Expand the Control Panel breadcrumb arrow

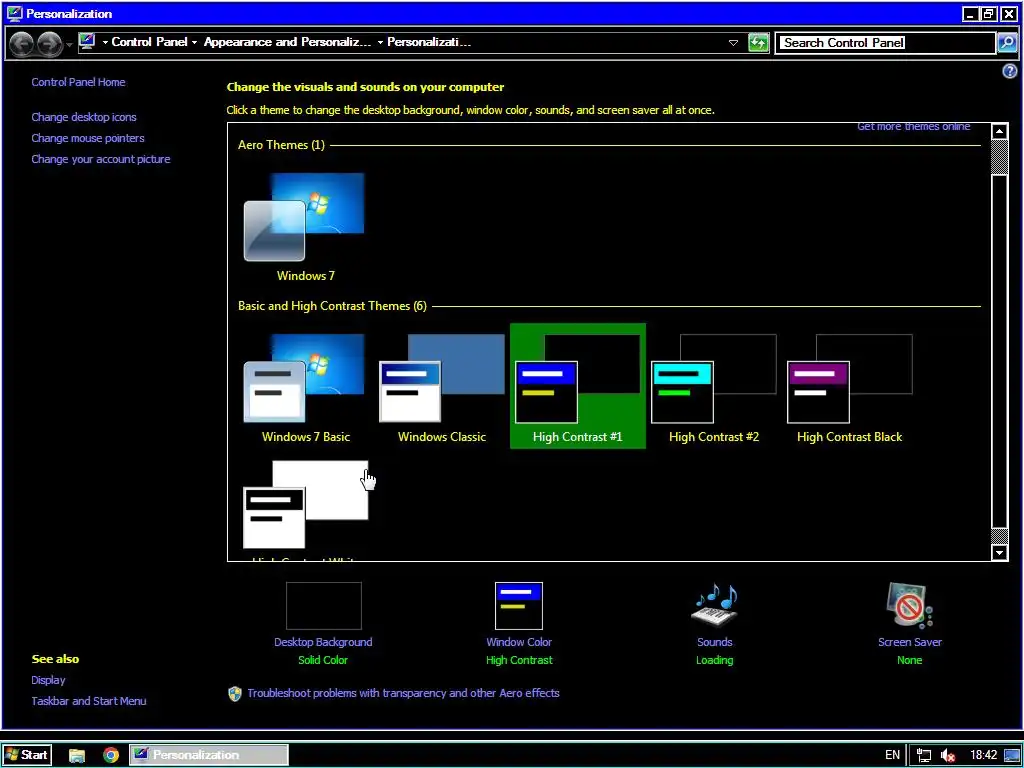tap(194, 42)
